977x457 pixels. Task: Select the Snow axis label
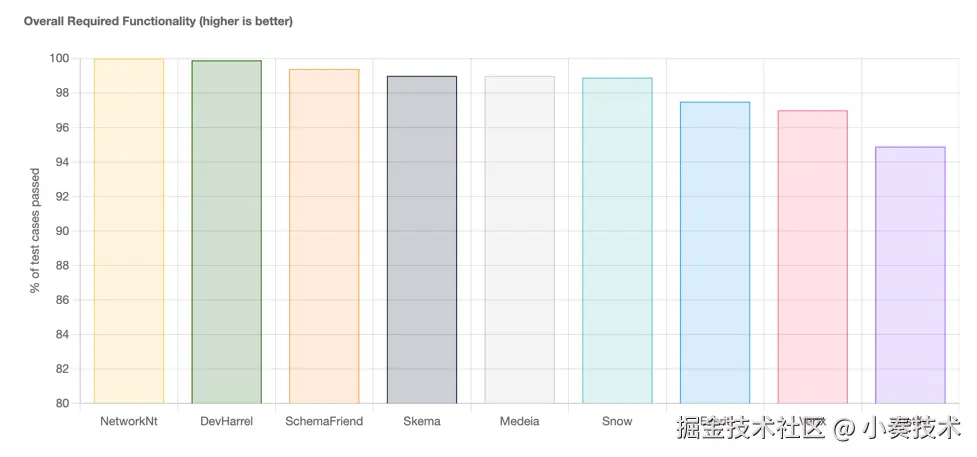point(617,422)
